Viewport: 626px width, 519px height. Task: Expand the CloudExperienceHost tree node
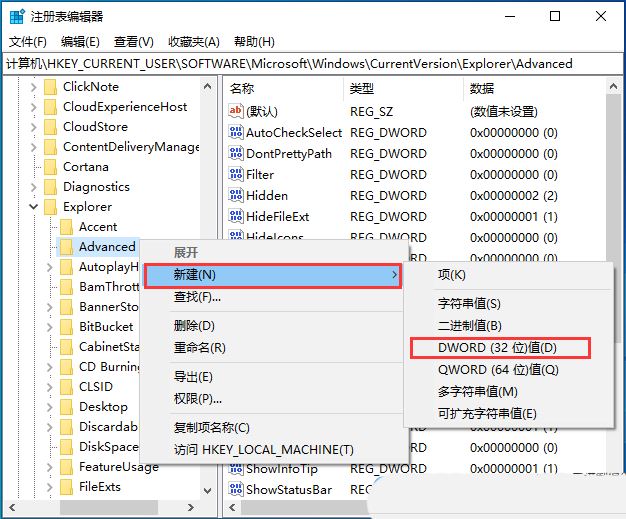point(34,107)
